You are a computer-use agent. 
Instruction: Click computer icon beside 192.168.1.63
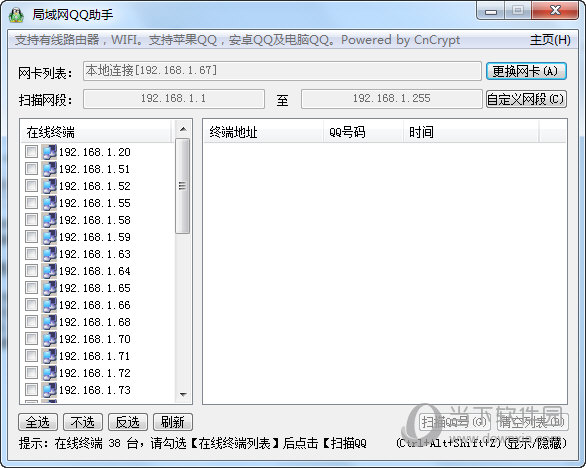point(49,254)
